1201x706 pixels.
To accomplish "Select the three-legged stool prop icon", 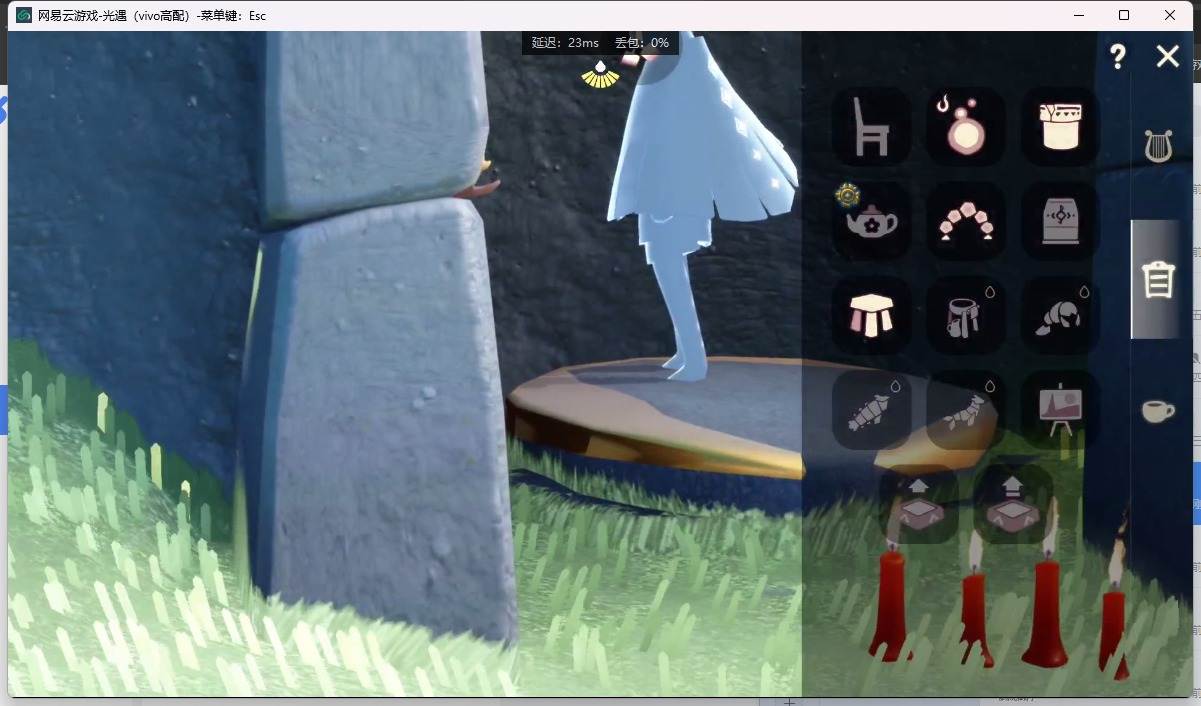I will tap(871, 315).
